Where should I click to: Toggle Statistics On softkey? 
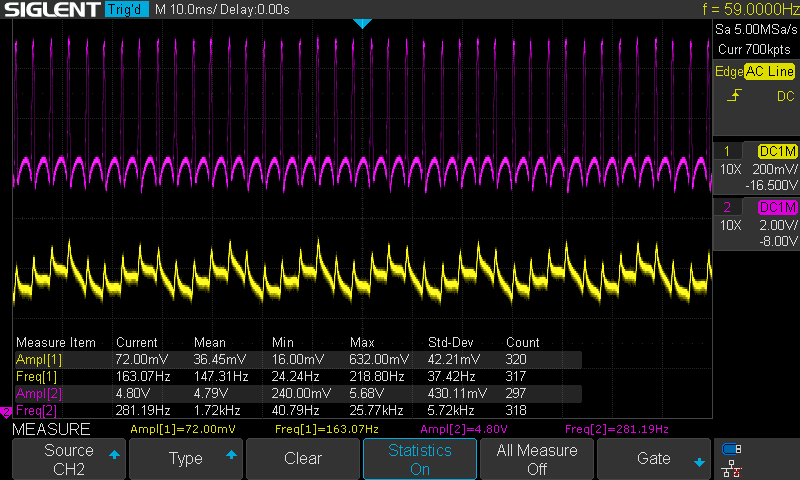coord(420,460)
